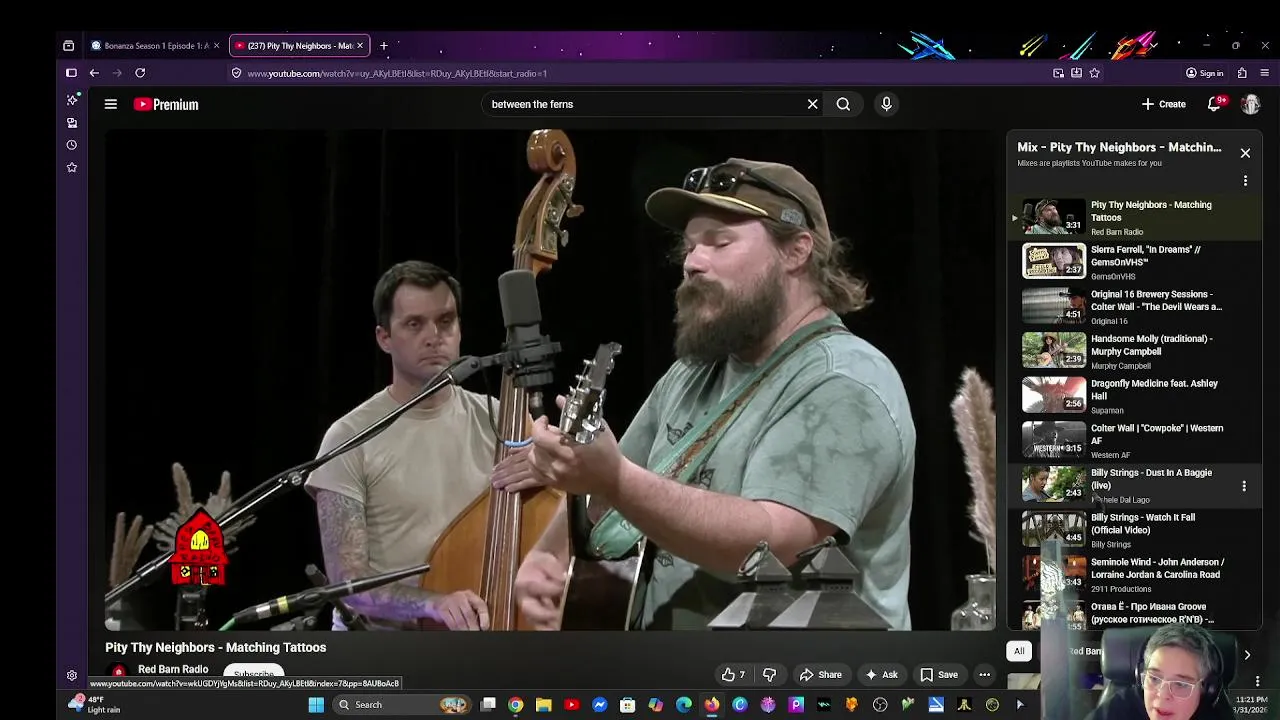Dislike the video with thumbs down
The height and width of the screenshot is (720, 1280).
click(769, 675)
